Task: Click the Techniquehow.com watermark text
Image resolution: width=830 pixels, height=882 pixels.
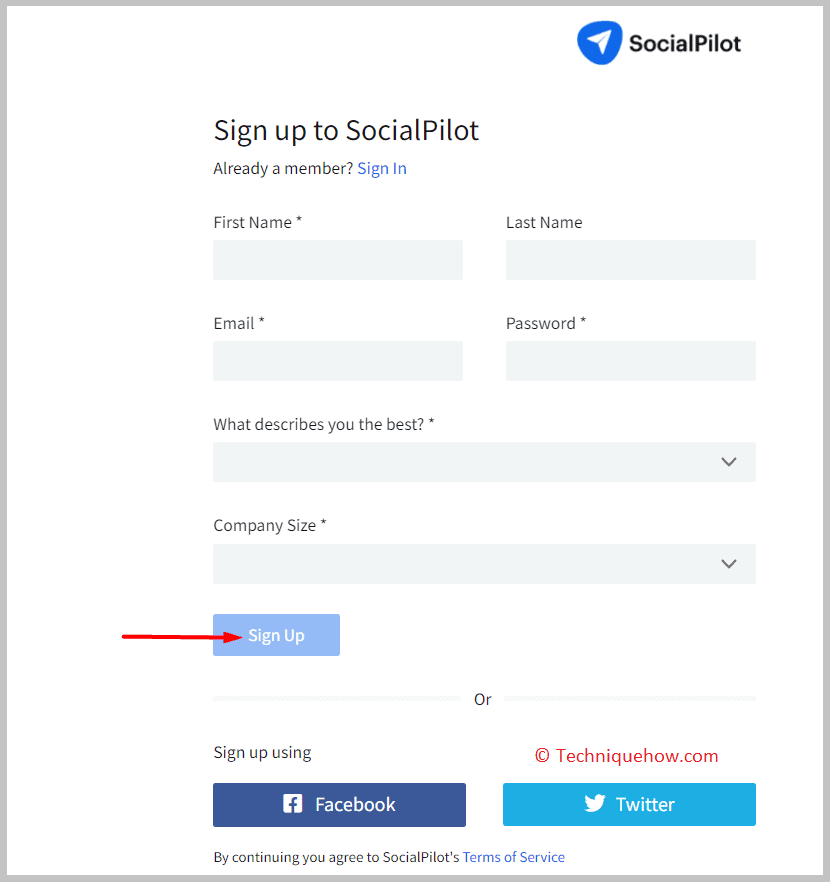Action: [626, 755]
